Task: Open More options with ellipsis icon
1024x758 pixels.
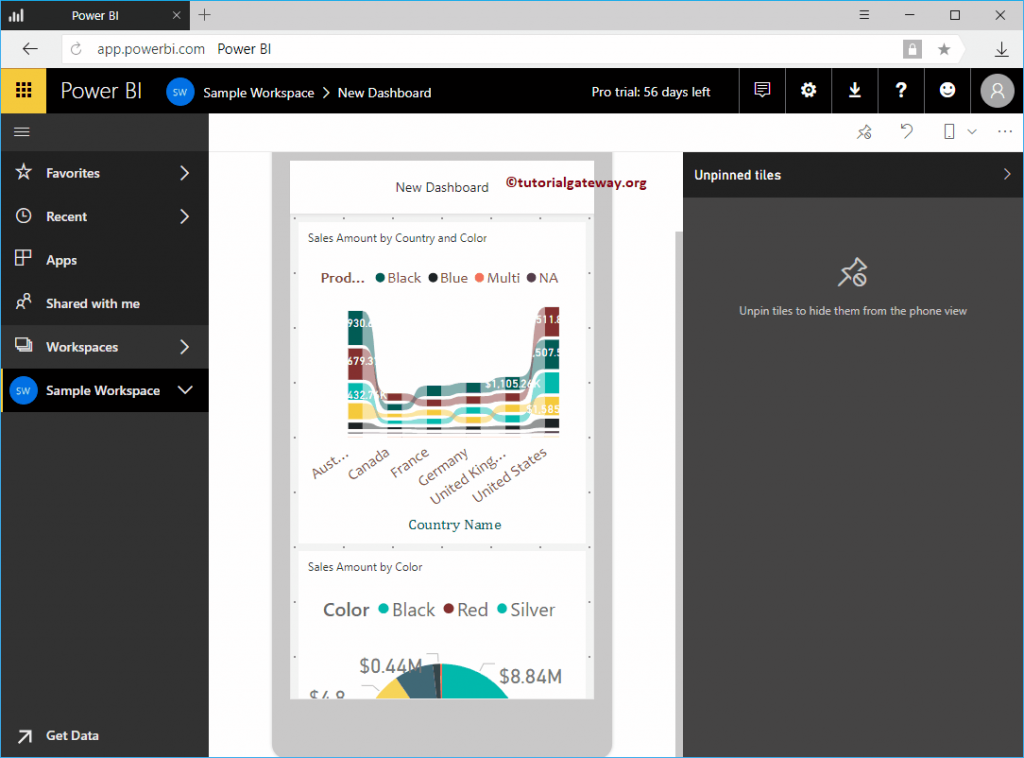Action: point(1005,131)
